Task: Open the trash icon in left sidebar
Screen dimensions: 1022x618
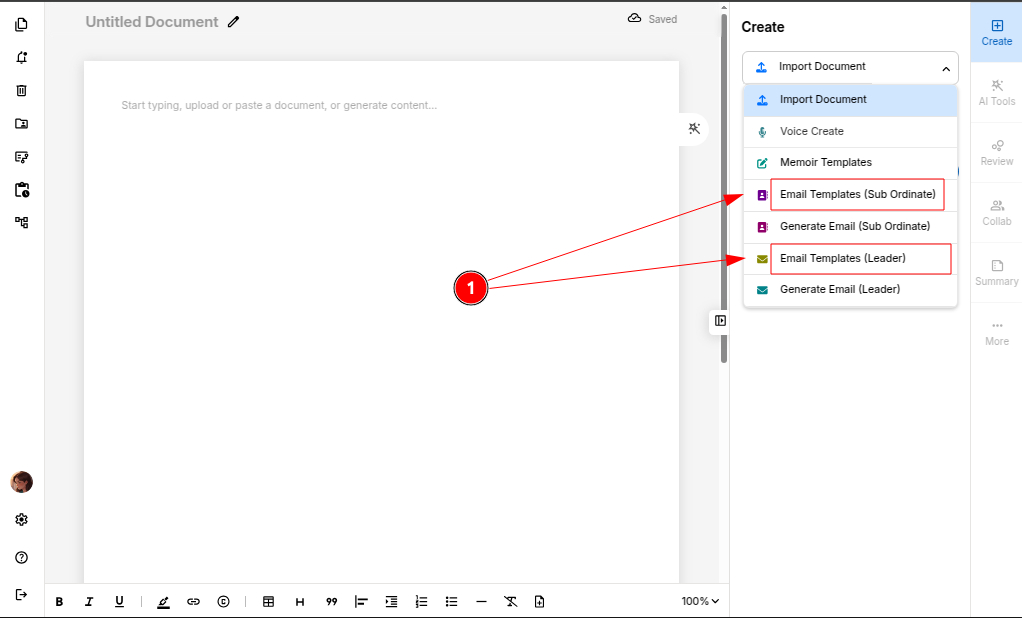Action: click(21, 90)
